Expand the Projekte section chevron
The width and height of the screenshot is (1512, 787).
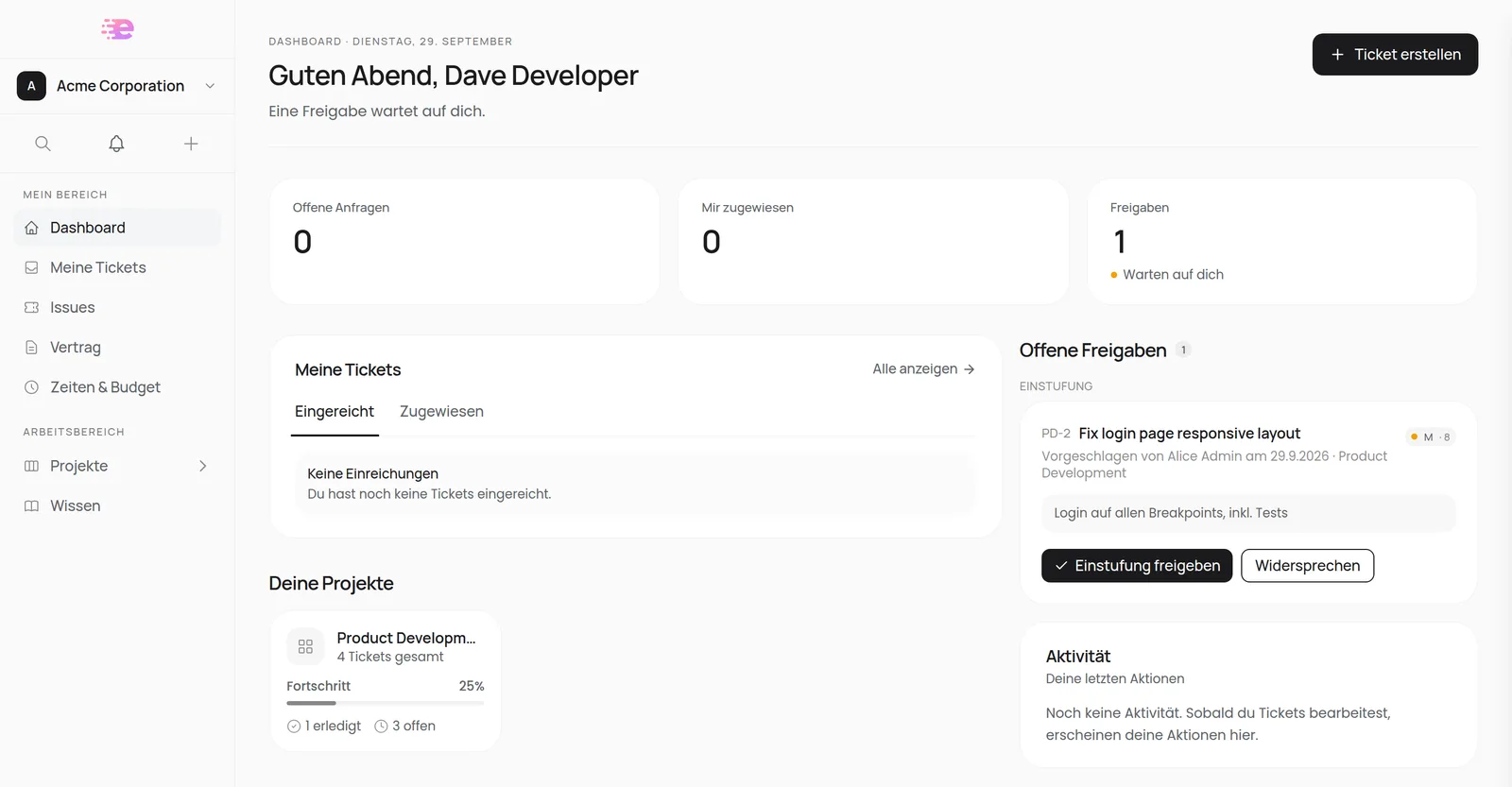click(x=202, y=466)
